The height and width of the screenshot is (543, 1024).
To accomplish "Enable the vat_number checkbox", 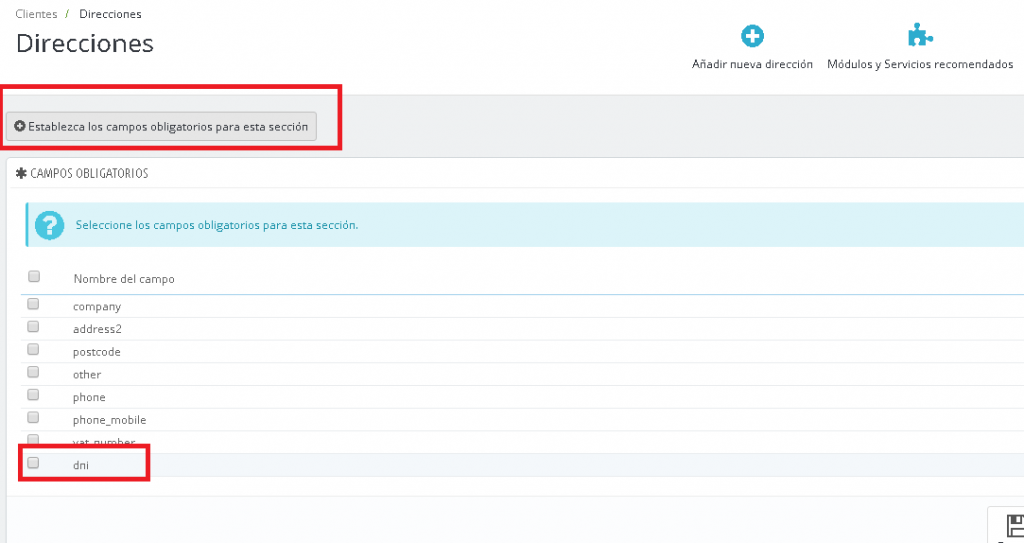I will pos(34,440).
